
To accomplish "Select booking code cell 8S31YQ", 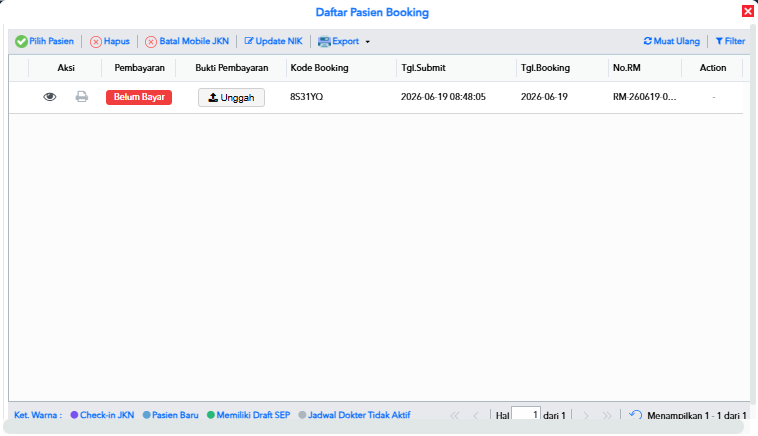I will [306, 97].
